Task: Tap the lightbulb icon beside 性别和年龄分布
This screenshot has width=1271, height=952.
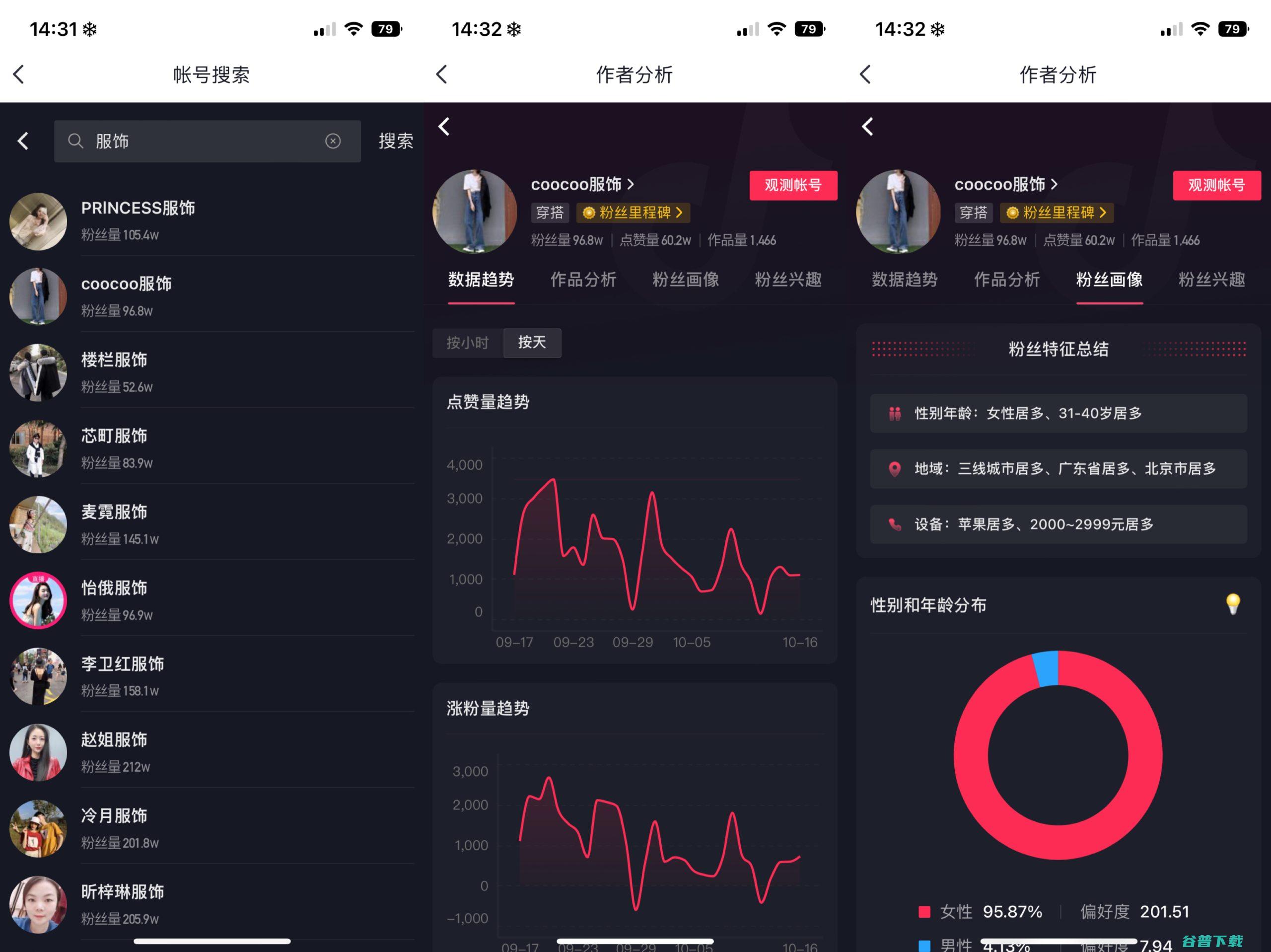Action: 1232,604
